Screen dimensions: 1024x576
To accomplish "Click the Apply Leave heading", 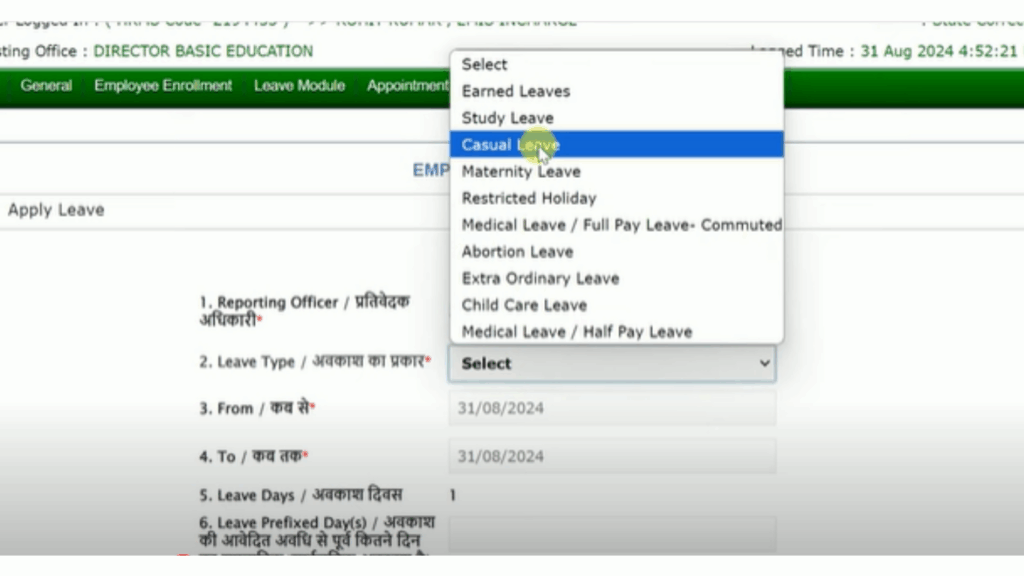I will [56, 210].
